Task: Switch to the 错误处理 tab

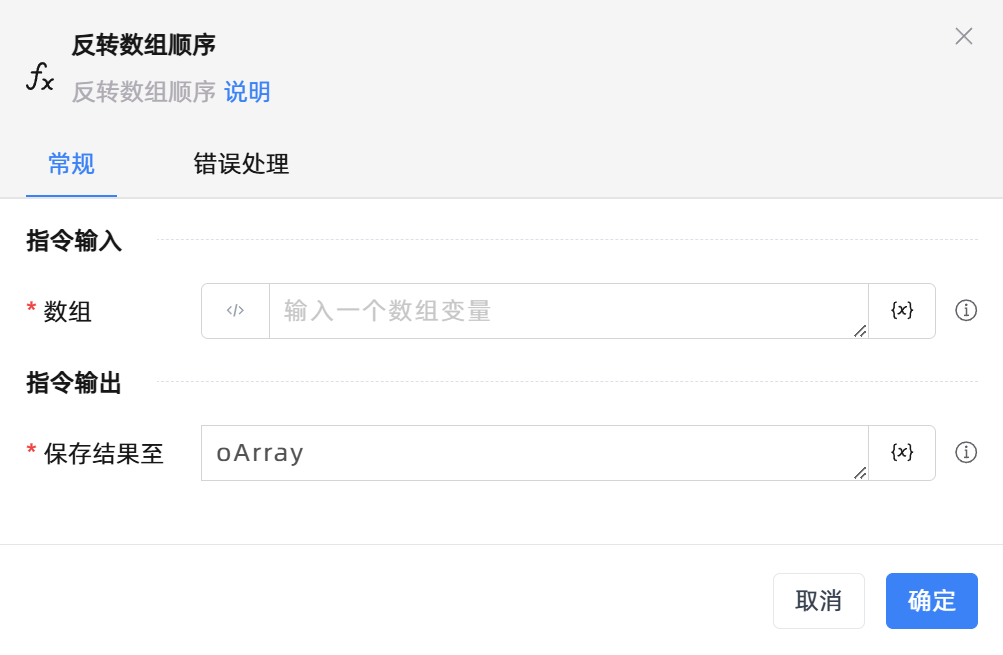Action: 241,165
